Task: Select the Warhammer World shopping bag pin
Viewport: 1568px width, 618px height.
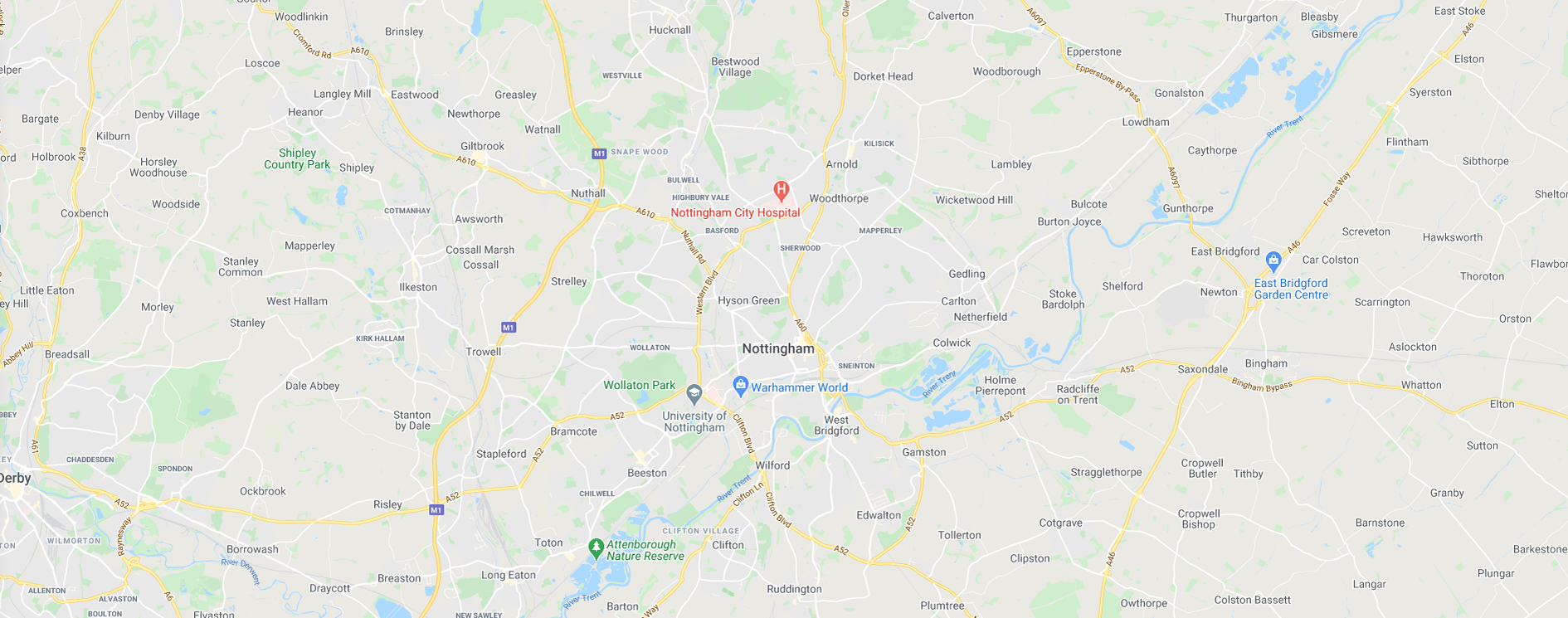Action: (741, 386)
